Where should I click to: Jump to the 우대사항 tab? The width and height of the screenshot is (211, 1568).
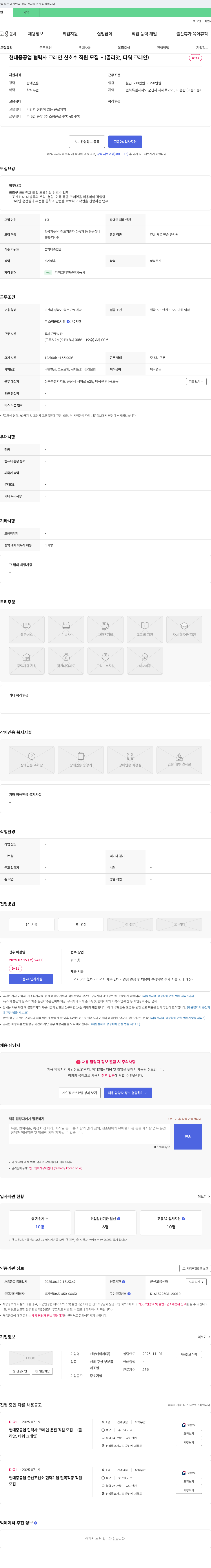(x=85, y=47)
